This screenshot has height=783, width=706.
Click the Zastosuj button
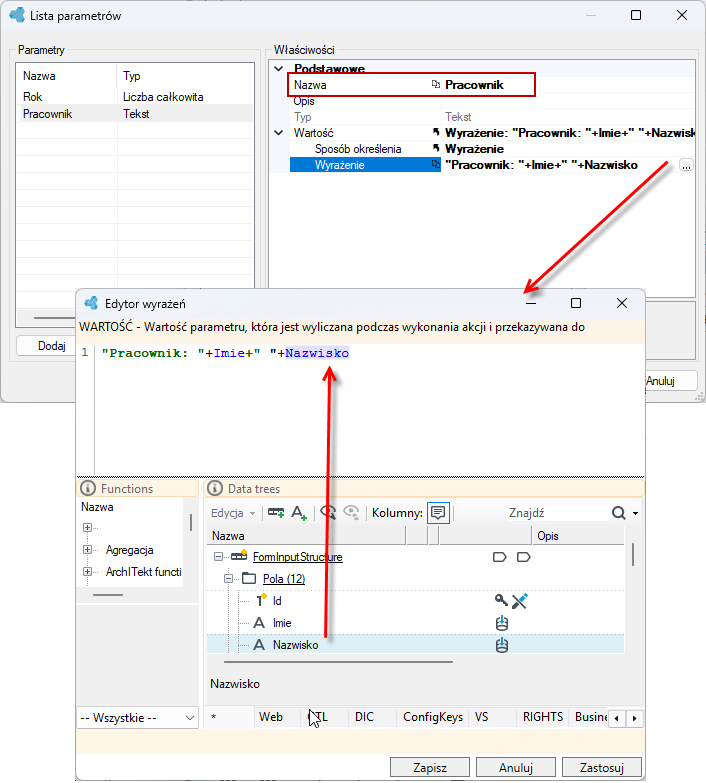pos(602,768)
